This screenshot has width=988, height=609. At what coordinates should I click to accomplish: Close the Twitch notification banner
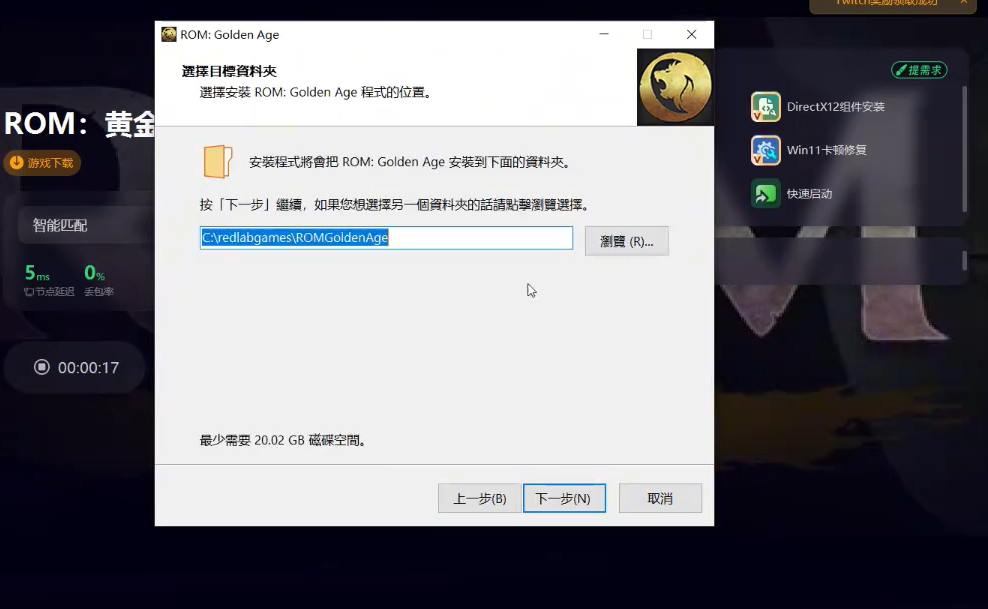tap(963, 3)
